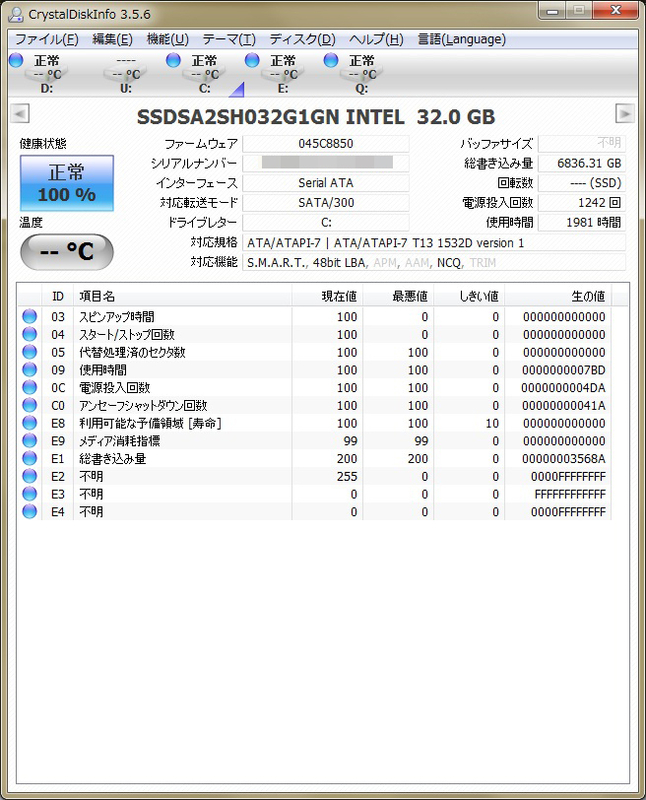
Task: Click status orb for スタート/ストップ回数 row
Action: [30, 334]
